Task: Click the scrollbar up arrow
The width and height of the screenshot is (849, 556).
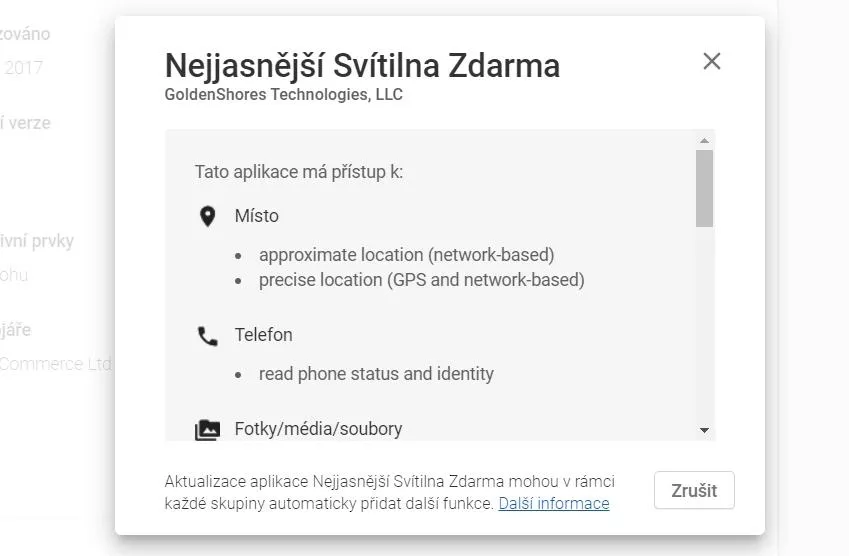Action: (x=704, y=141)
